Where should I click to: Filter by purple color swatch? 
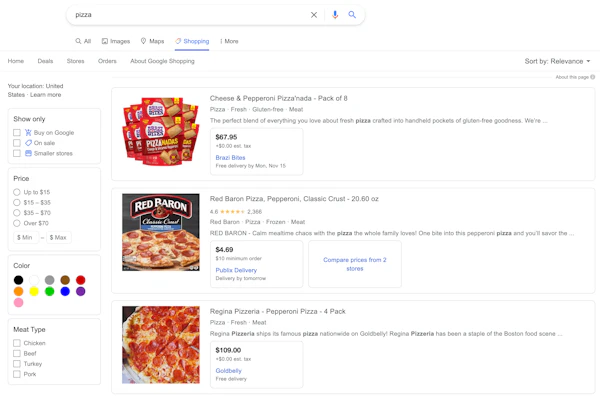[80, 291]
